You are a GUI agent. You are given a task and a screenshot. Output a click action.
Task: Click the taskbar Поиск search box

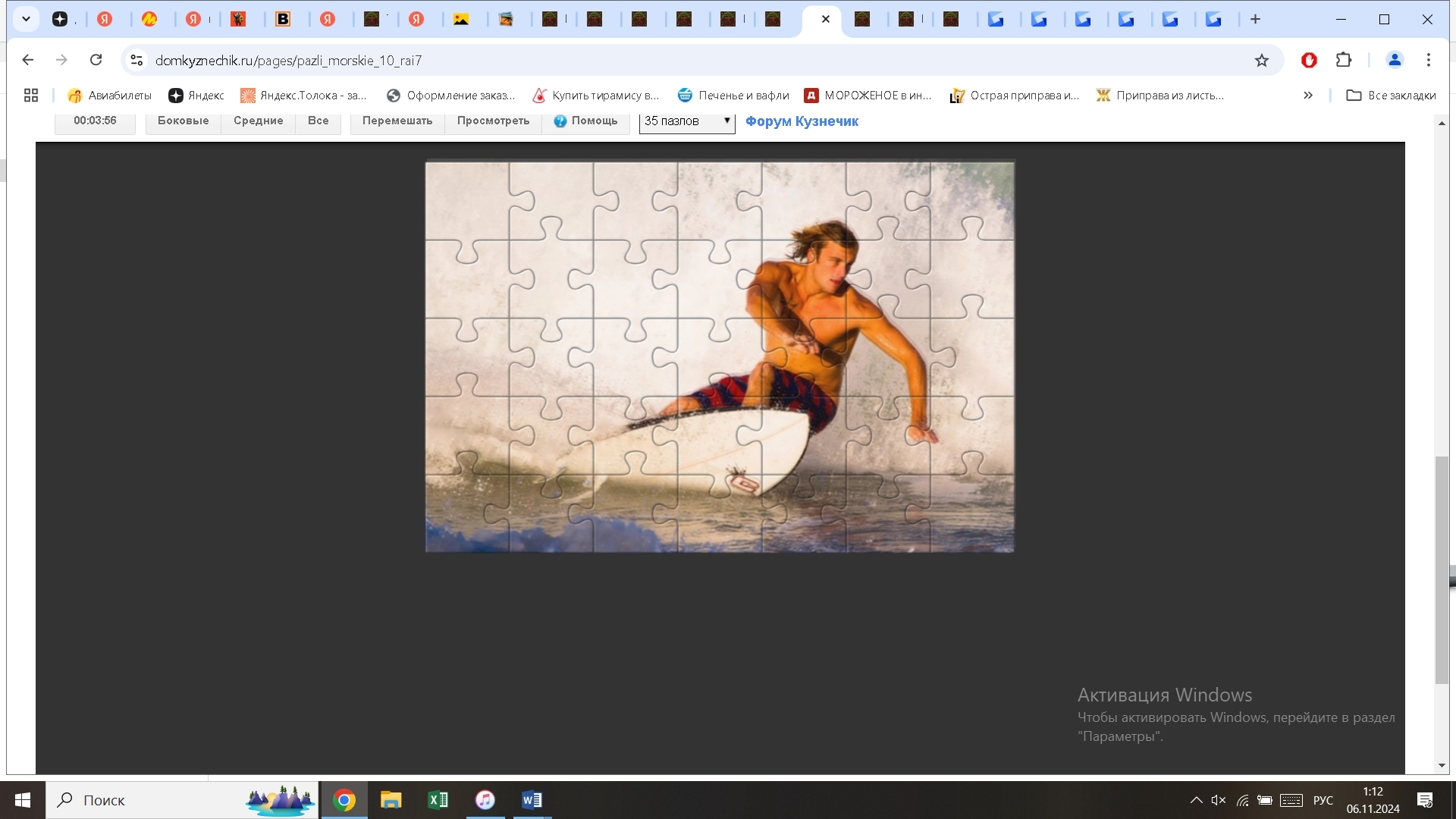182,800
